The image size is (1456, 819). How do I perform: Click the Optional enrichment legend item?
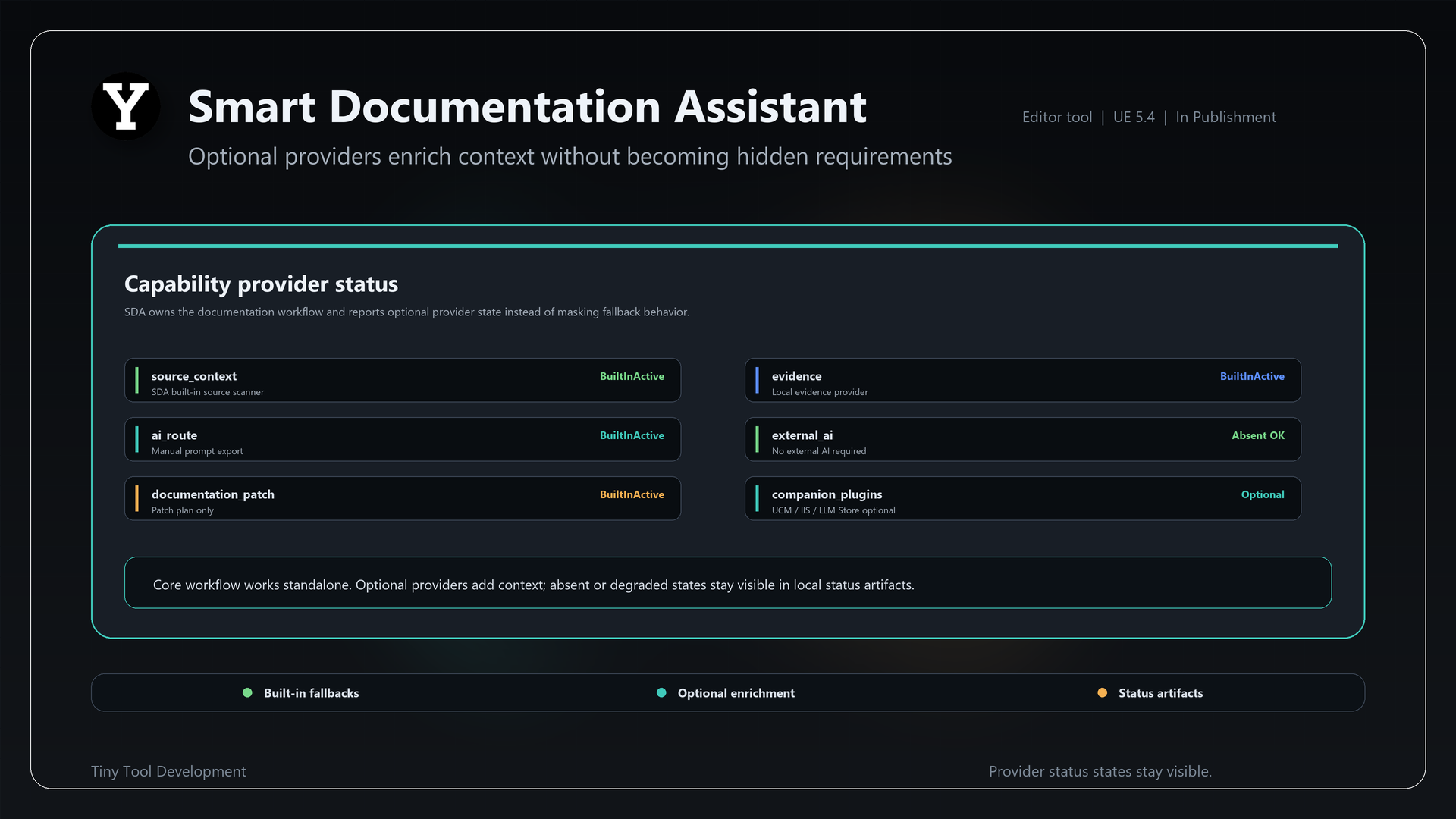pyautogui.click(x=726, y=693)
